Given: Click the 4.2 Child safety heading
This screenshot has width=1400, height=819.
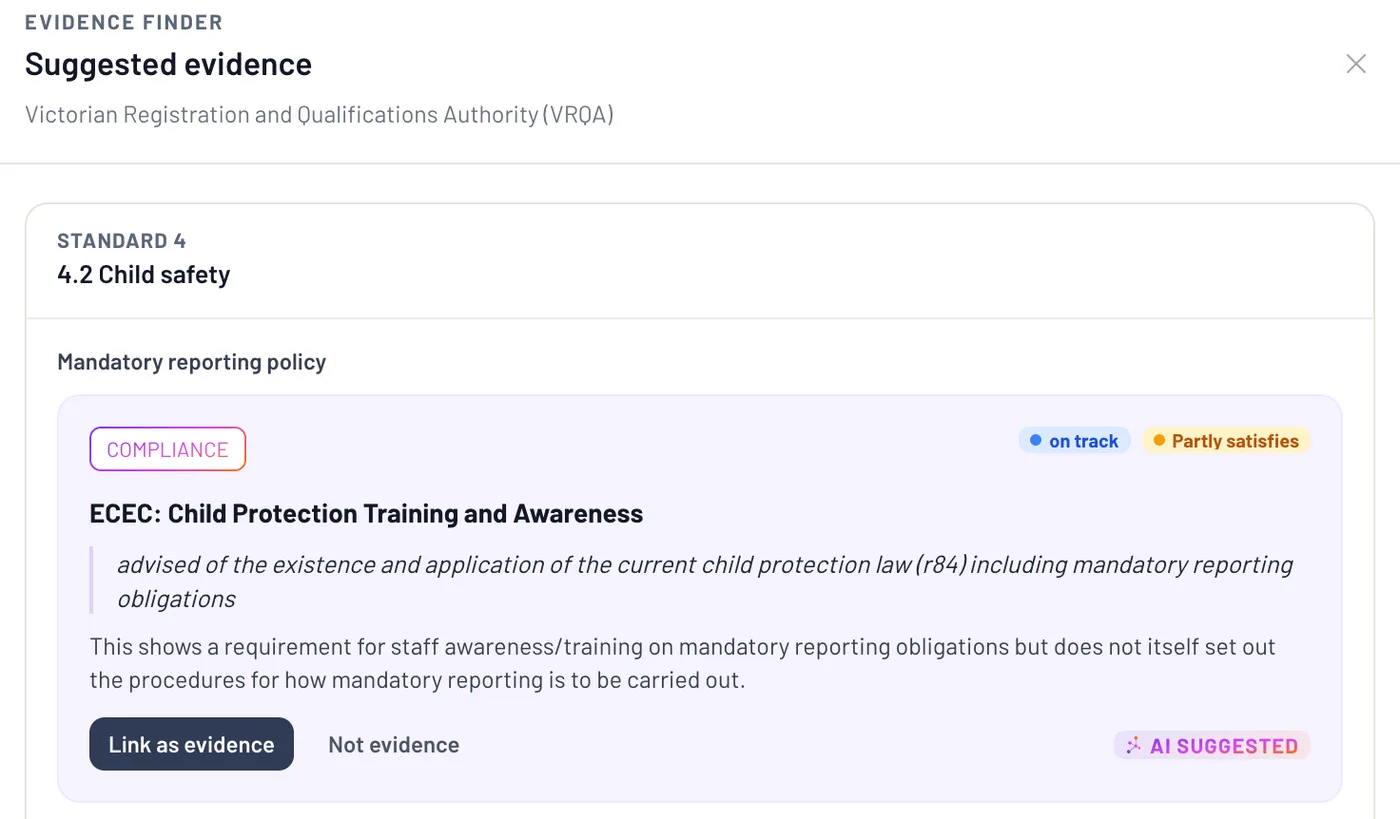Looking at the screenshot, I should (x=144, y=275).
